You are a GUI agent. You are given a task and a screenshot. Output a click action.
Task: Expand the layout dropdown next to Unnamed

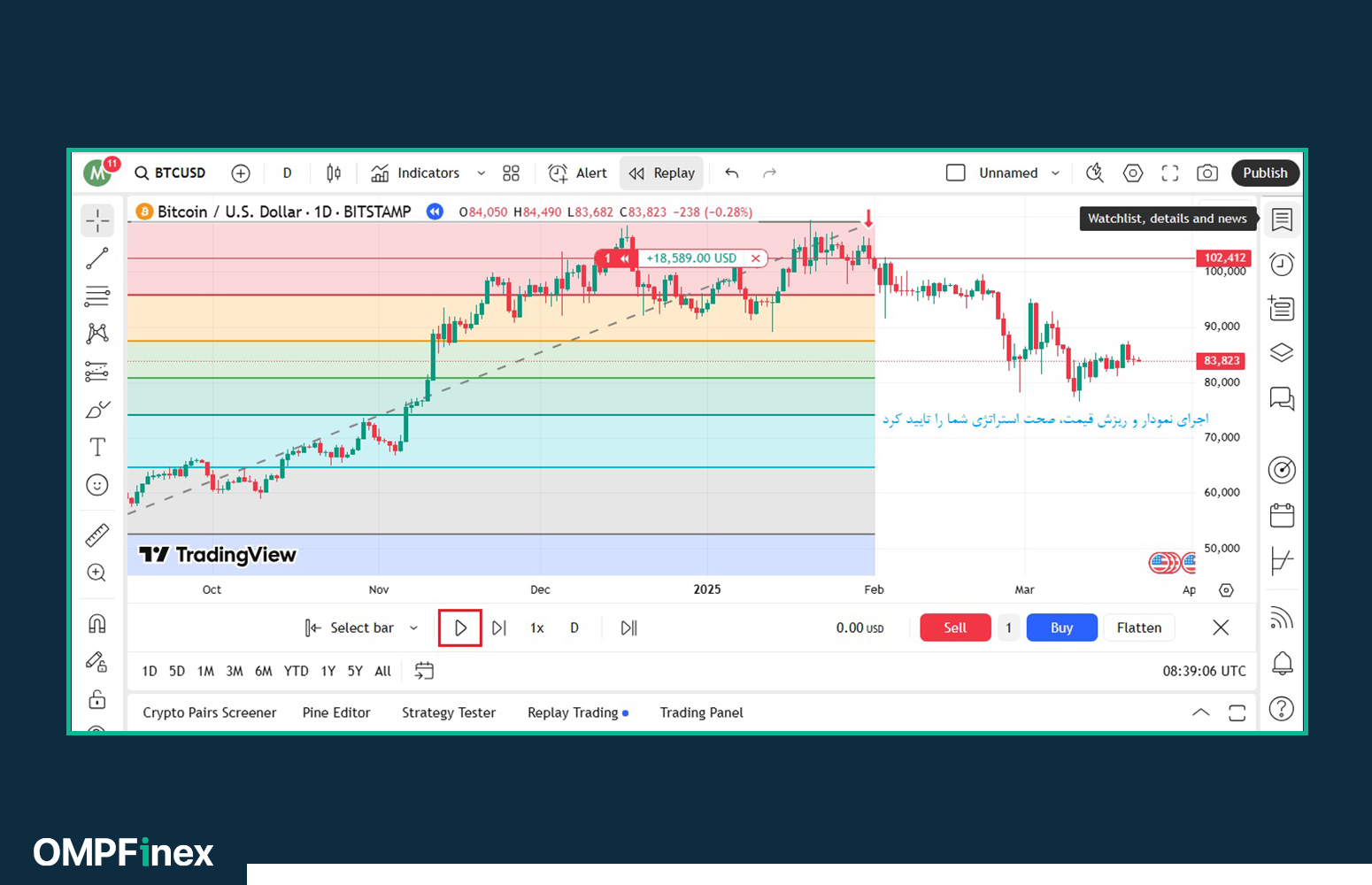pos(1055,173)
